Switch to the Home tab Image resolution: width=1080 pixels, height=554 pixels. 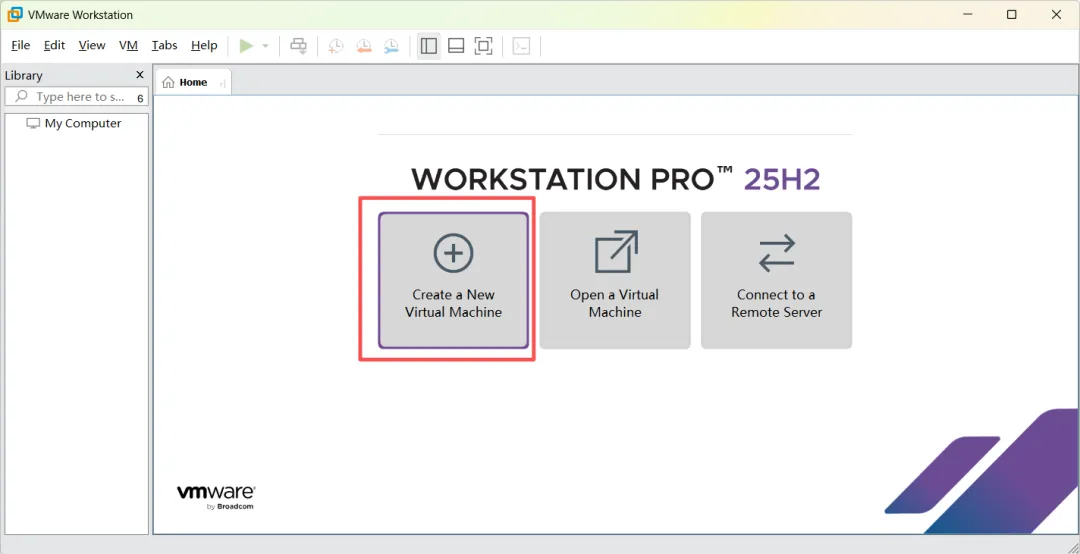(x=192, y=82)
